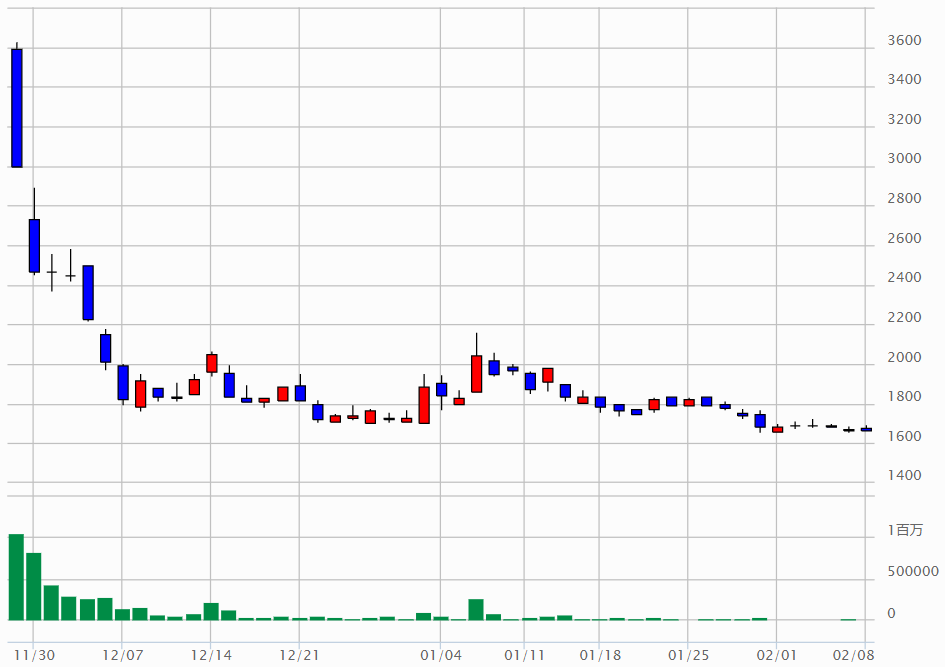This screenshot has width=945, height=667.
Task: Select the 2600 price level label
Action: coord(904,238)
